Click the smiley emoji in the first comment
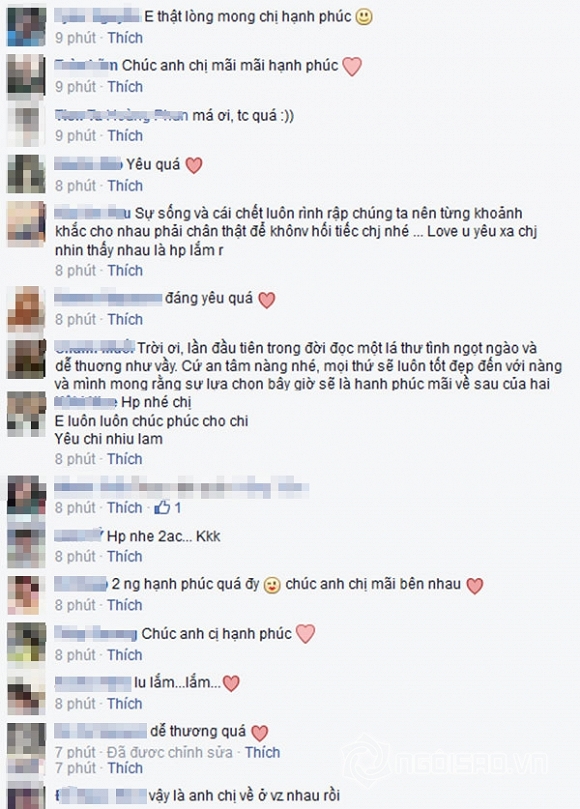The width and height of the screenshot is (580, 809). point(364,17)
